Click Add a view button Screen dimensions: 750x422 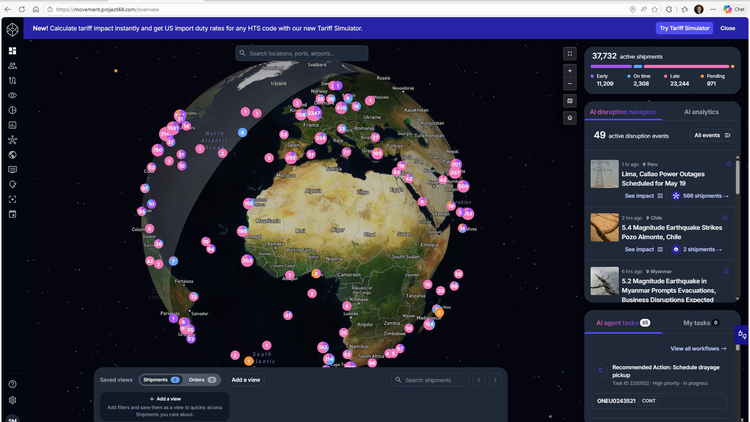click(246, 380)
